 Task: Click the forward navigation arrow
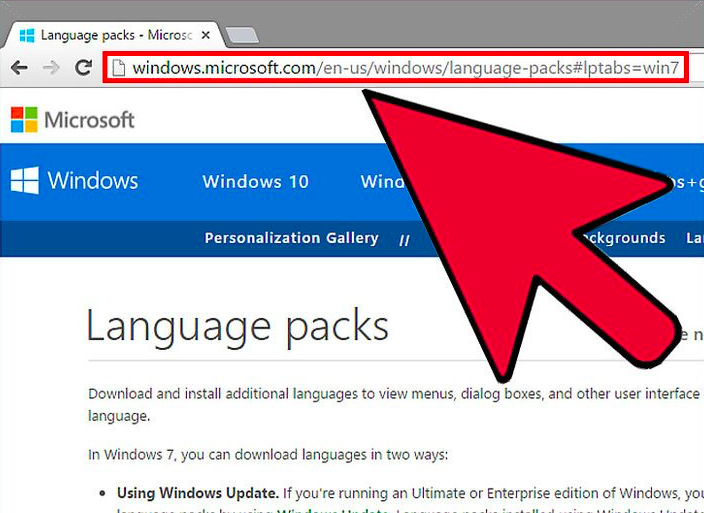pyautogui.click(x=51, y=68)
